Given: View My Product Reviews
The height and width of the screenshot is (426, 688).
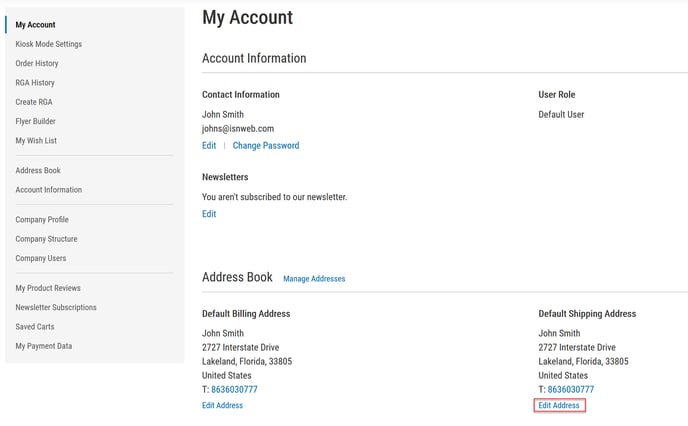Looking at the screenshot, I should 49,288.
